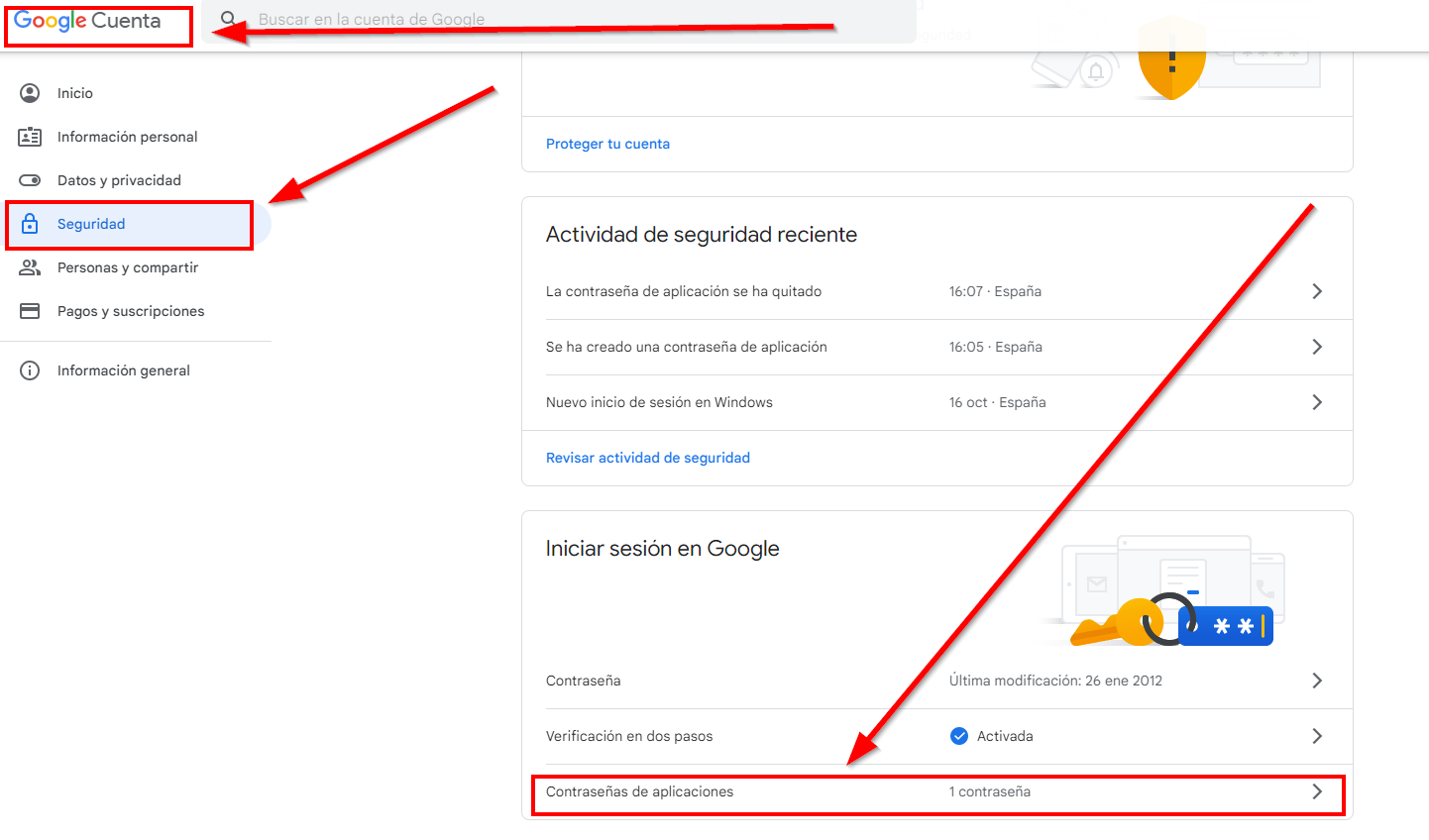Viewport: 1429px width, 840px height.
Task: Open chevron on Contraseñas de aplicaciones row
Action: click(1317, 791)
